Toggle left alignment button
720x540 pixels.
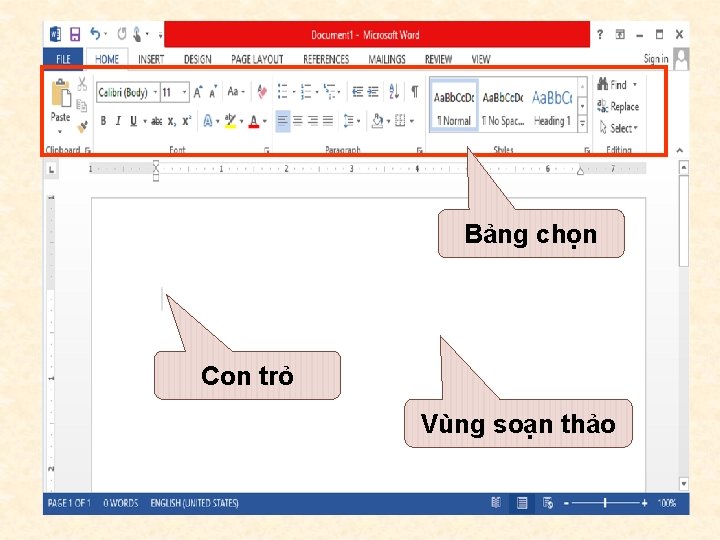[x=282, y=121]
